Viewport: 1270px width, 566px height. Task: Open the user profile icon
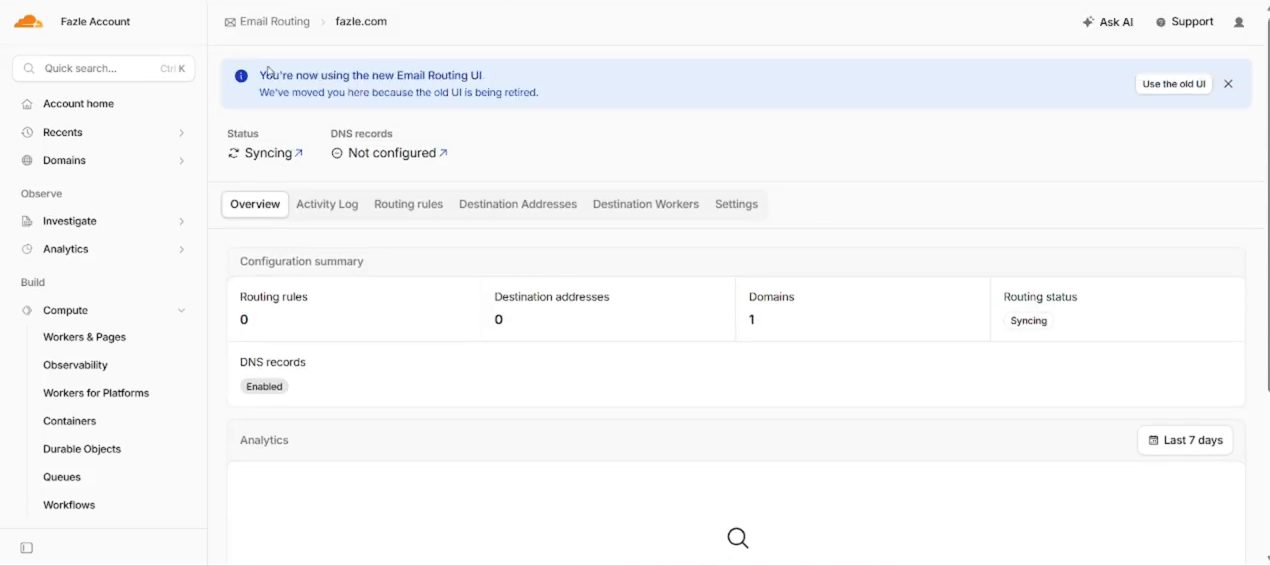tap(1239, 22)
